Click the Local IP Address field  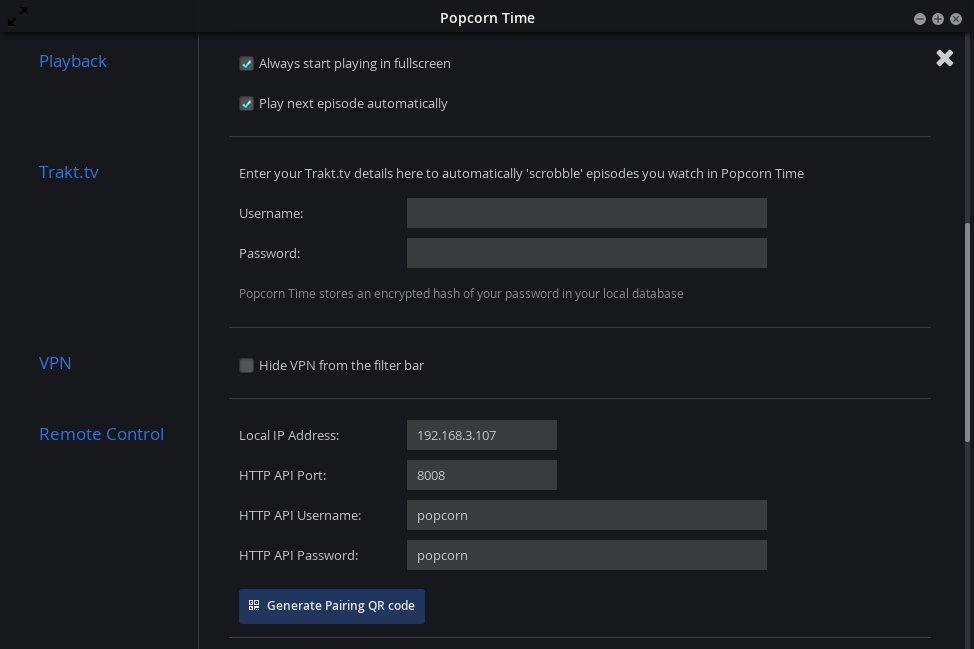481,435
